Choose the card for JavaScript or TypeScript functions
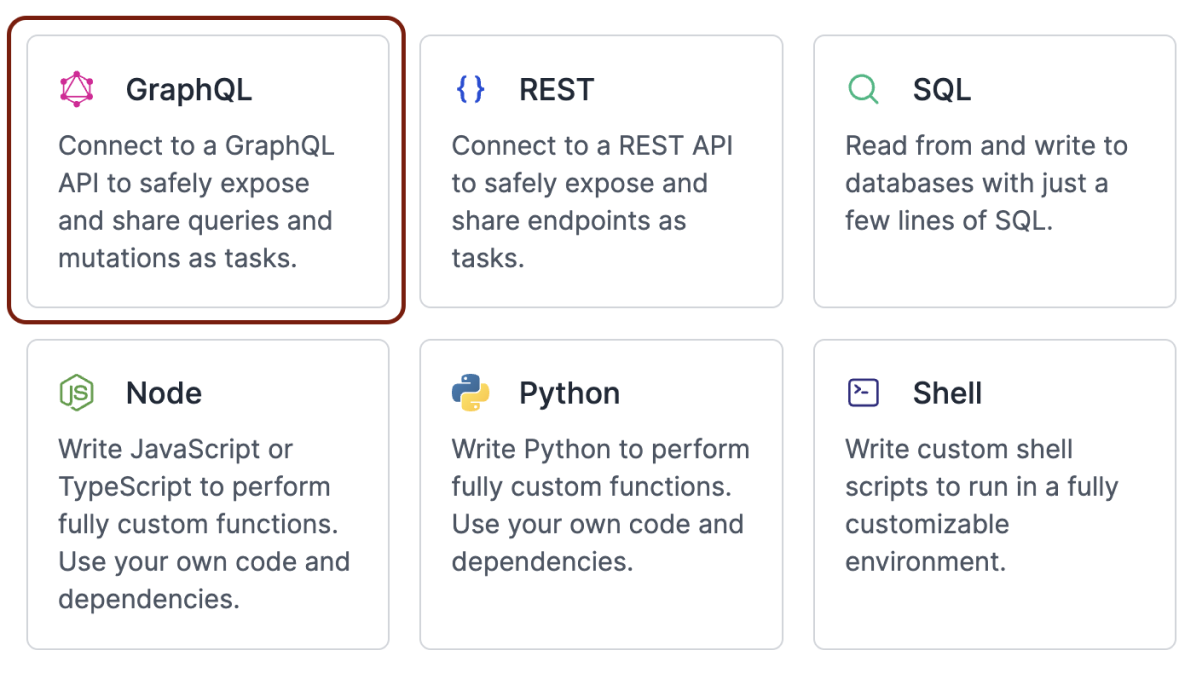 coord(208,495)
